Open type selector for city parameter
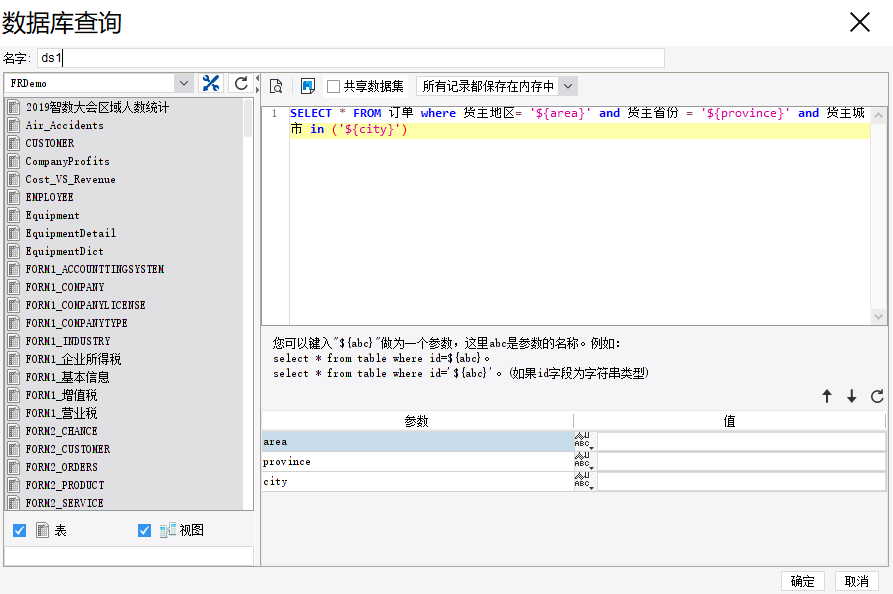Screen dimensions: 893x594 coord(584,481)
